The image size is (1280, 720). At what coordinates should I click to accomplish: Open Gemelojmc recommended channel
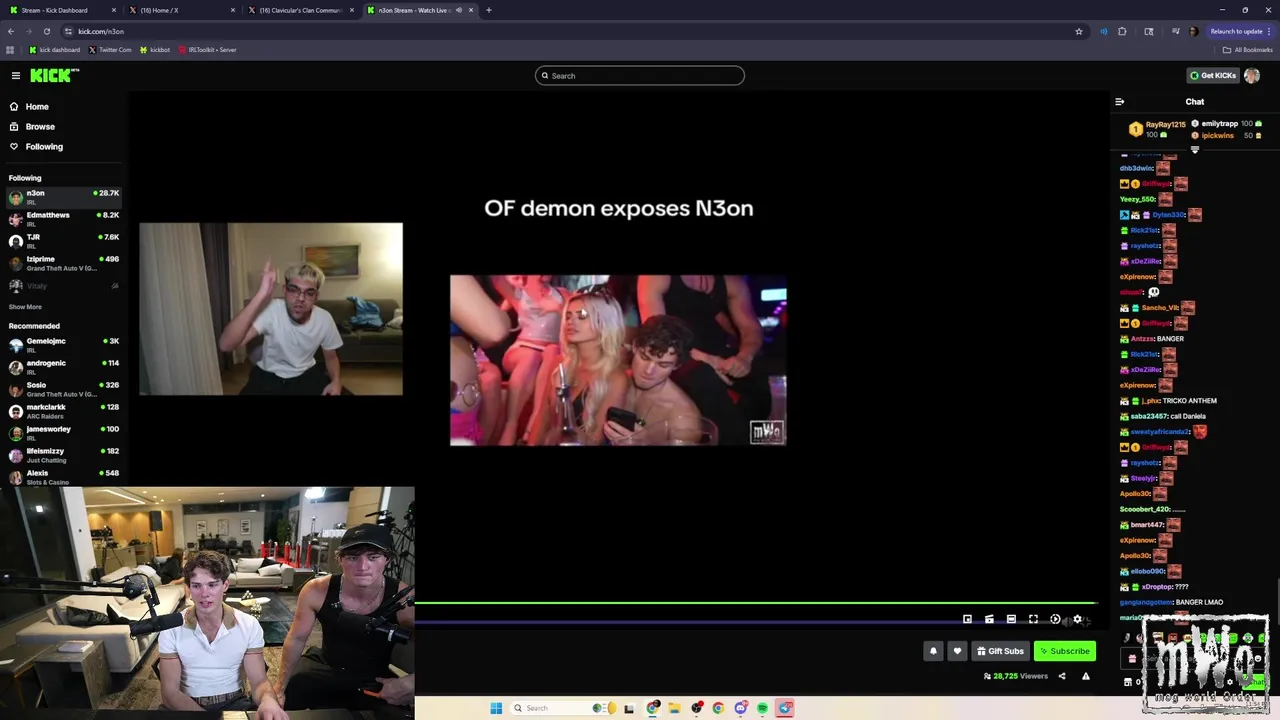point(64,344)
